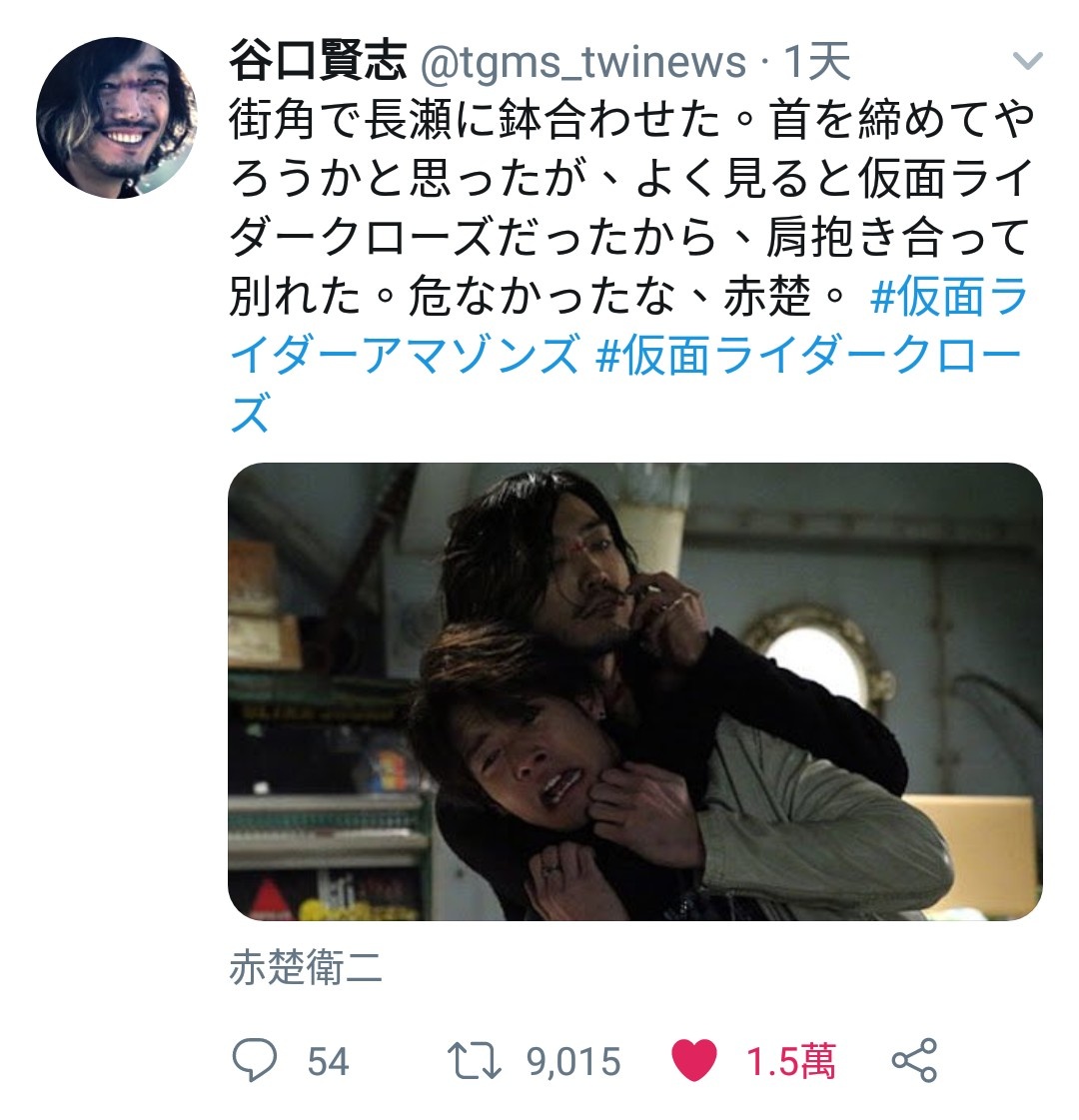Open the @tgms_twinews handle
This screenshot has height=1120, width=1079.
[582, 61]
